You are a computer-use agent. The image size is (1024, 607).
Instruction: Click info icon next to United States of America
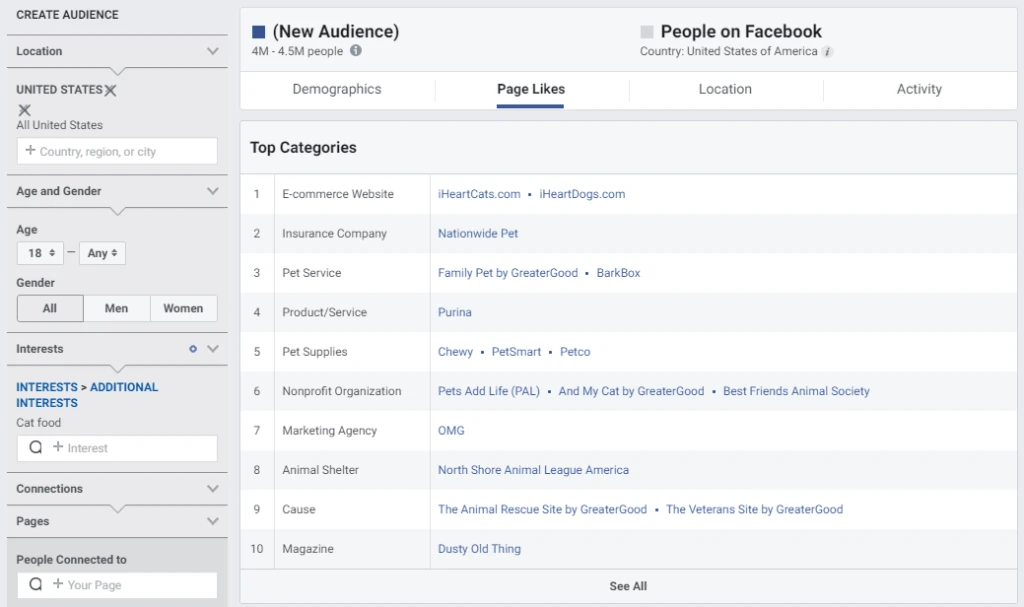[827, 52]
